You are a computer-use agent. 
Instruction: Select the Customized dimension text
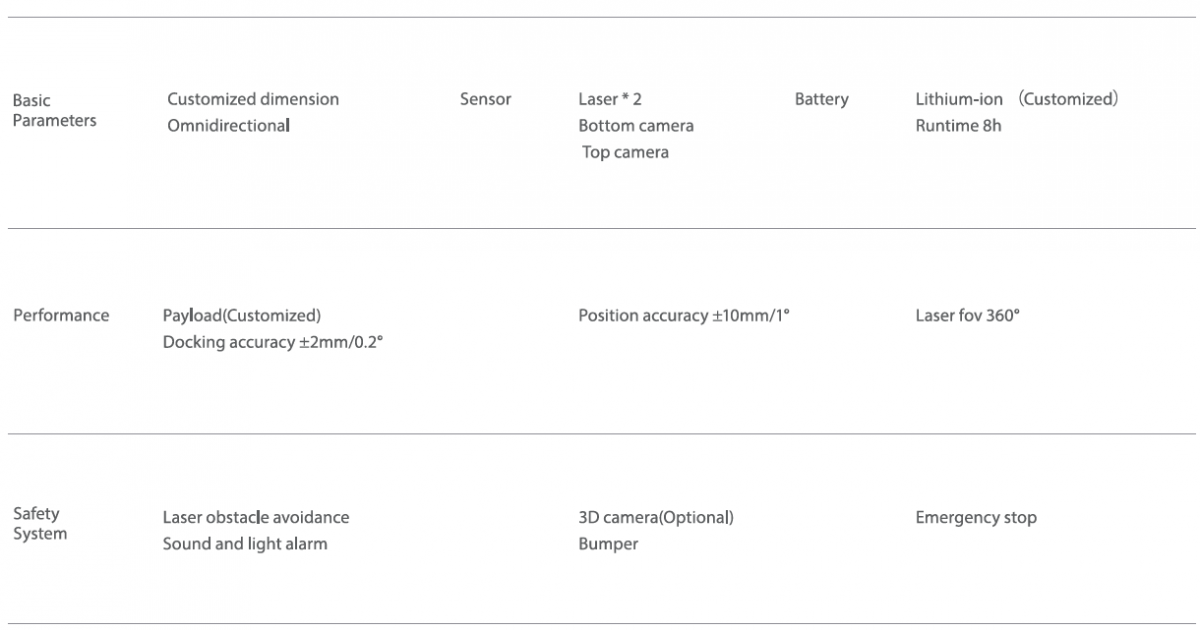pyautogui.click(x=253, y=99)
